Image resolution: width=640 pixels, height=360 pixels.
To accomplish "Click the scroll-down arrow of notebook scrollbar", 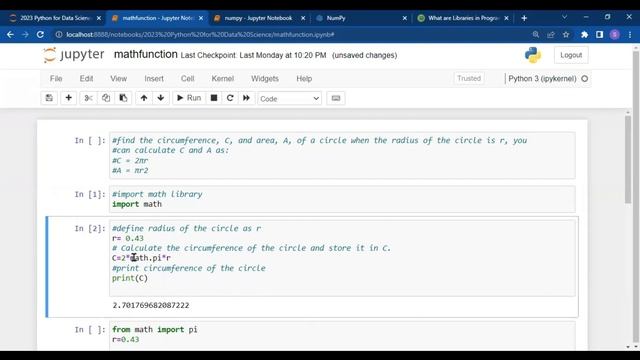I will point(627,347).
